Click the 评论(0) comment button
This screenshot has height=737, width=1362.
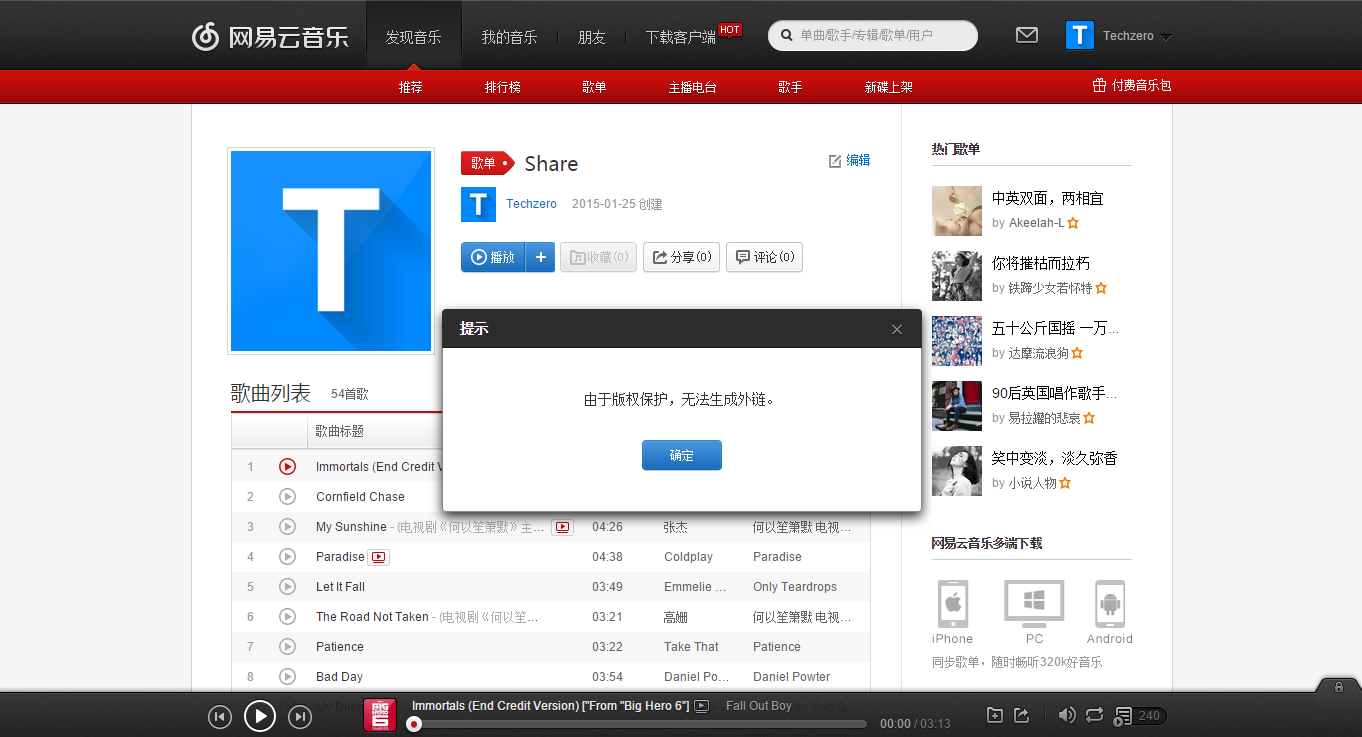point(764,257)
